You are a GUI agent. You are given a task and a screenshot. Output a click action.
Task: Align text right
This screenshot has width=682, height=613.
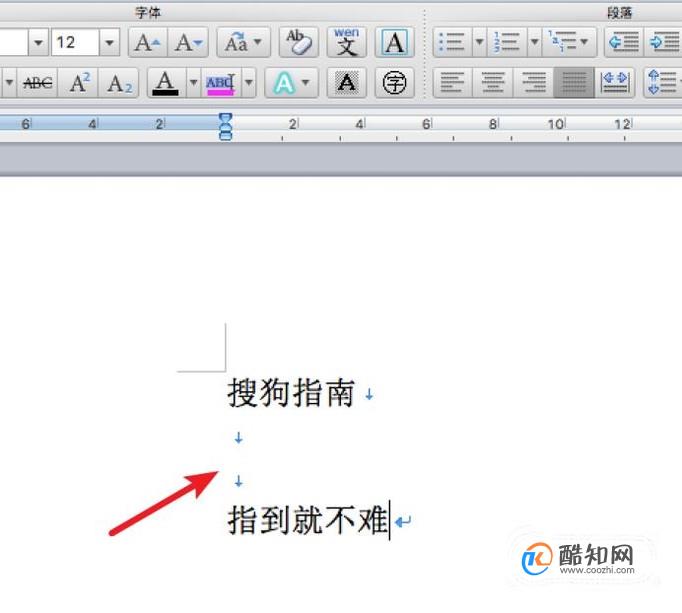tap(534, 82)
